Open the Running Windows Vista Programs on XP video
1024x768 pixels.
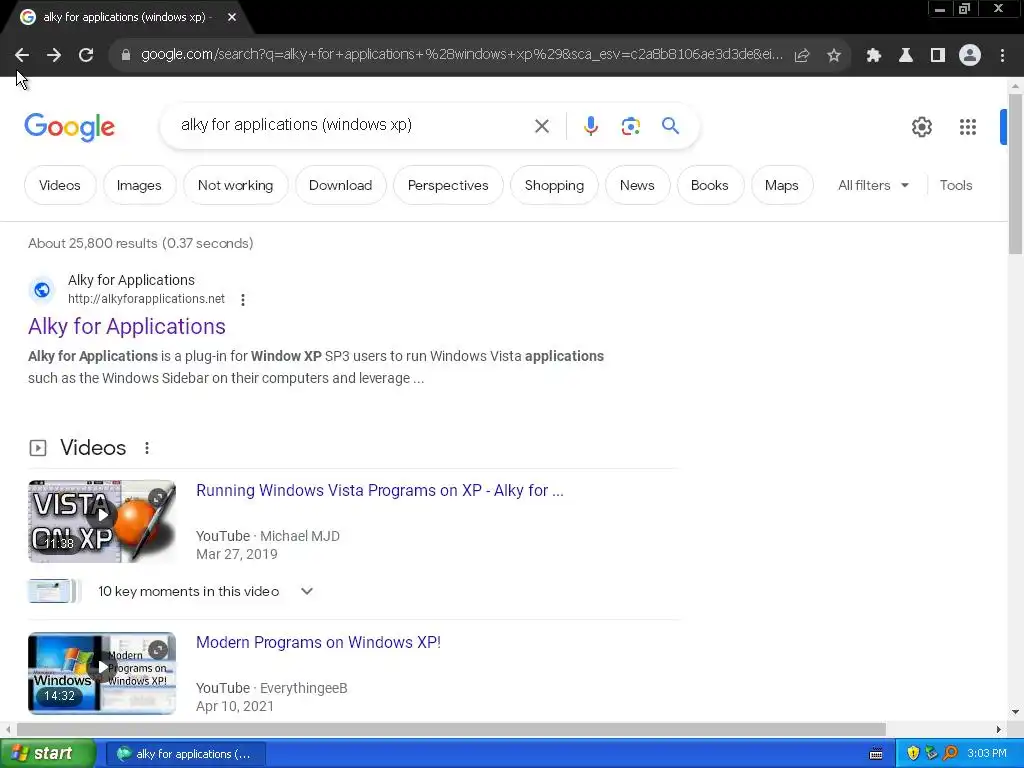(379, 490)
